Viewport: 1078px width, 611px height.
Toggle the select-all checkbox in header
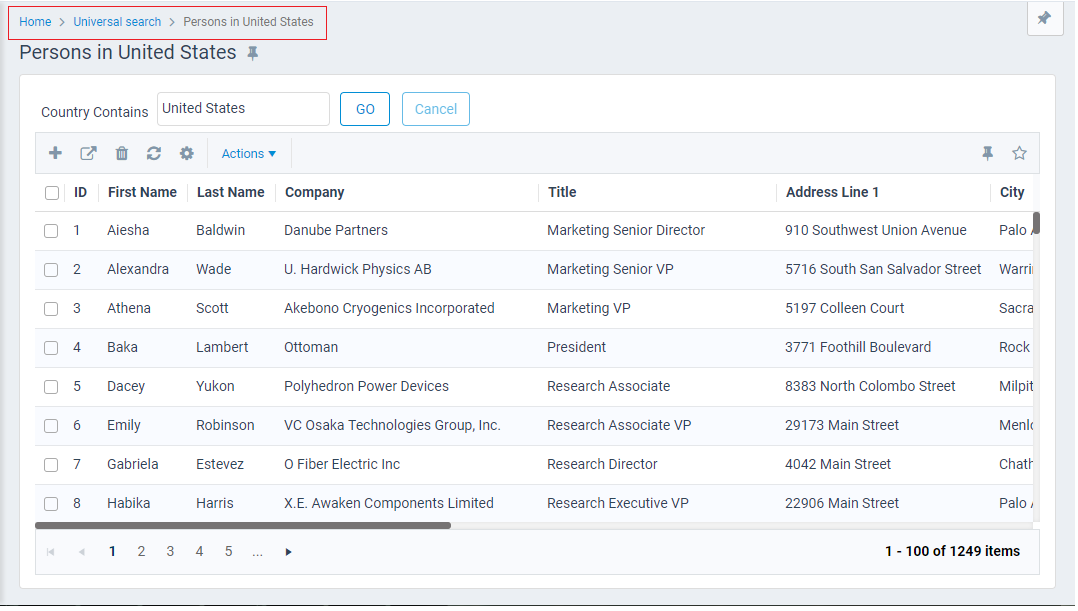52,193
